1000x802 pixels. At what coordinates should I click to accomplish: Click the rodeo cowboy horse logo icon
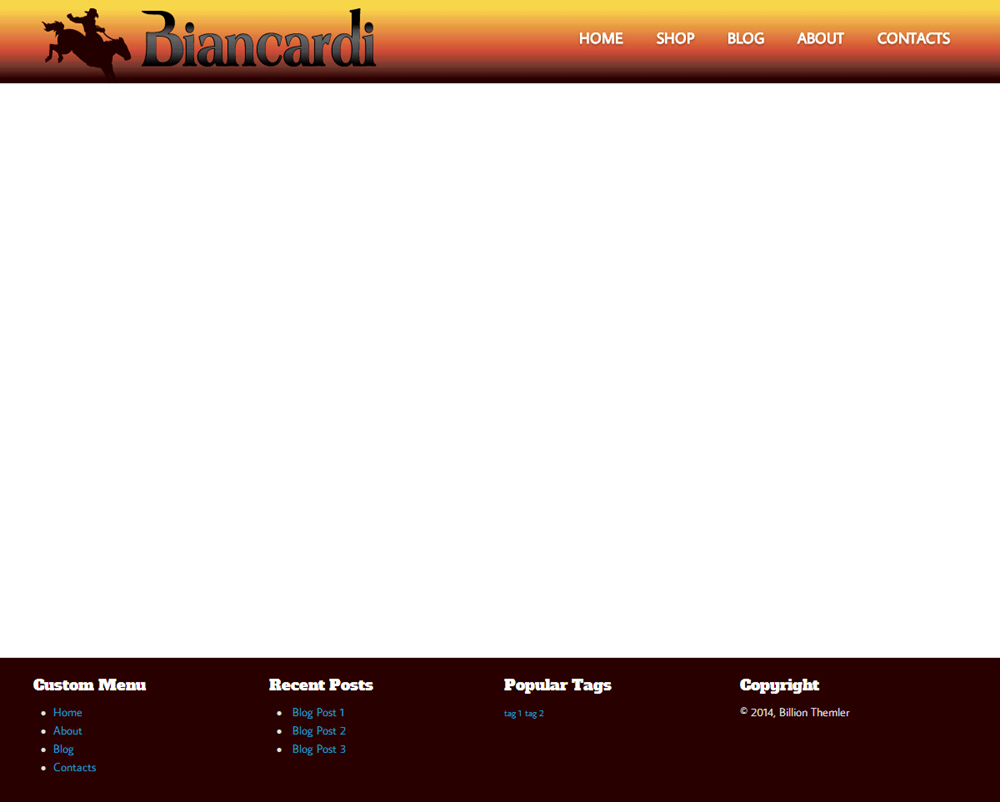87,43
